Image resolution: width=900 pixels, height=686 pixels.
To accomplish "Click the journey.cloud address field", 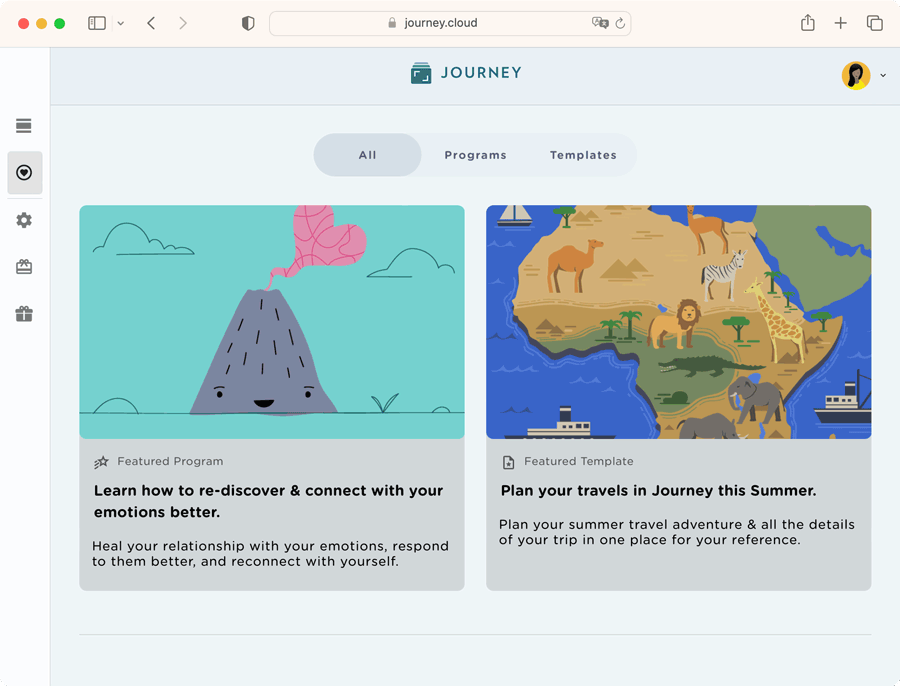I will (450, 23).
